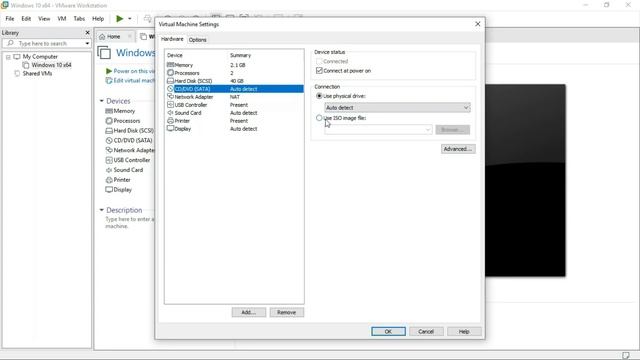640x360 pixels.
Task: Click the Printer icon in VM Devices summary
Action: 109,180
